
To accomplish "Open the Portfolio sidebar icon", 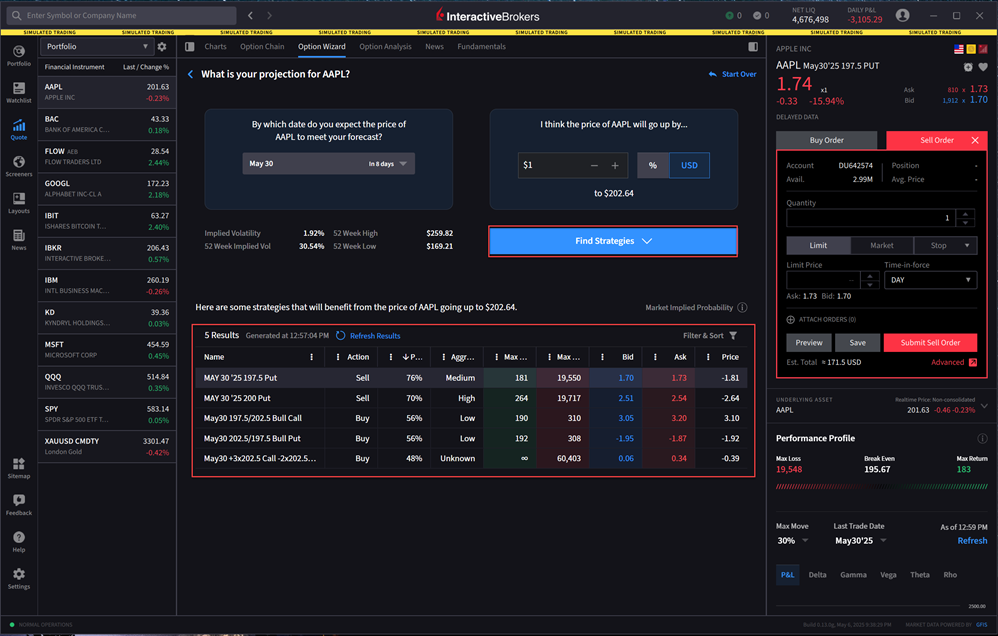I will pos(18,55).
